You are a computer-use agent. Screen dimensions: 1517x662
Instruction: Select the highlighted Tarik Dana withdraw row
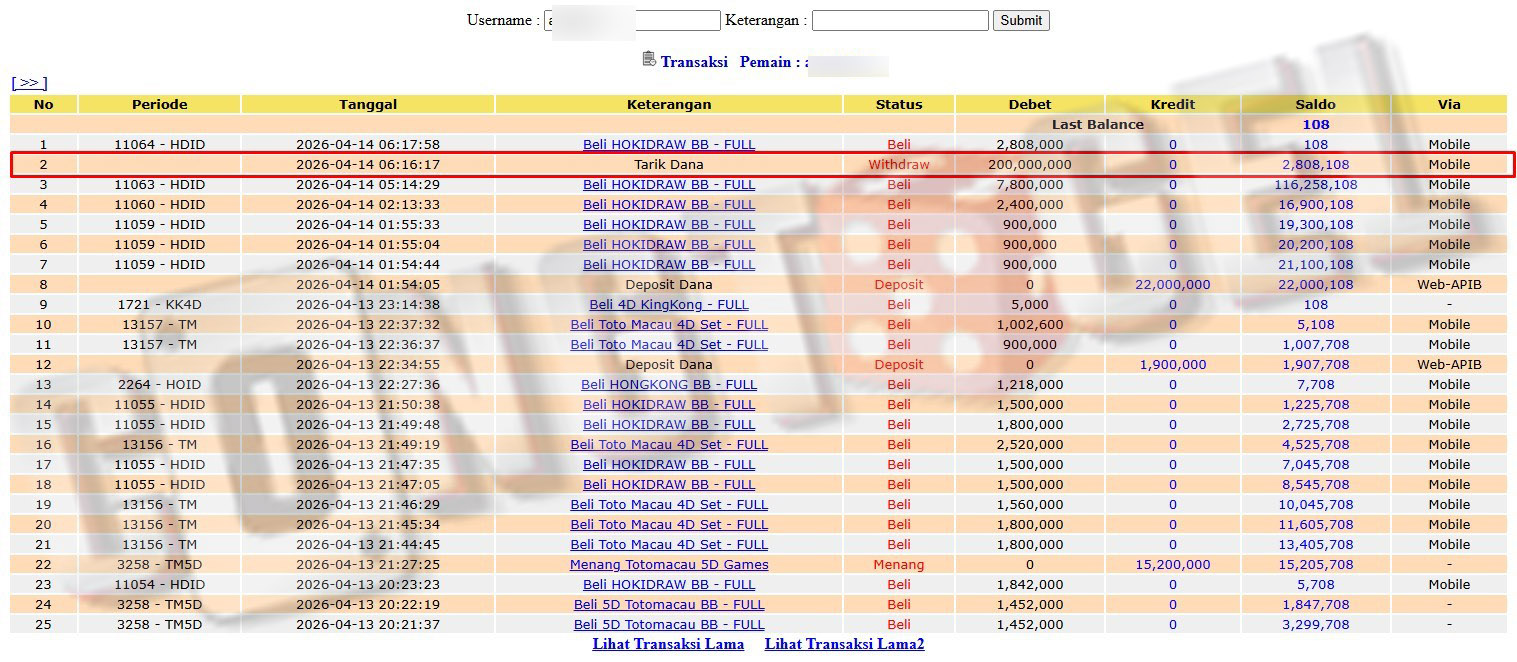coord(668,164)
